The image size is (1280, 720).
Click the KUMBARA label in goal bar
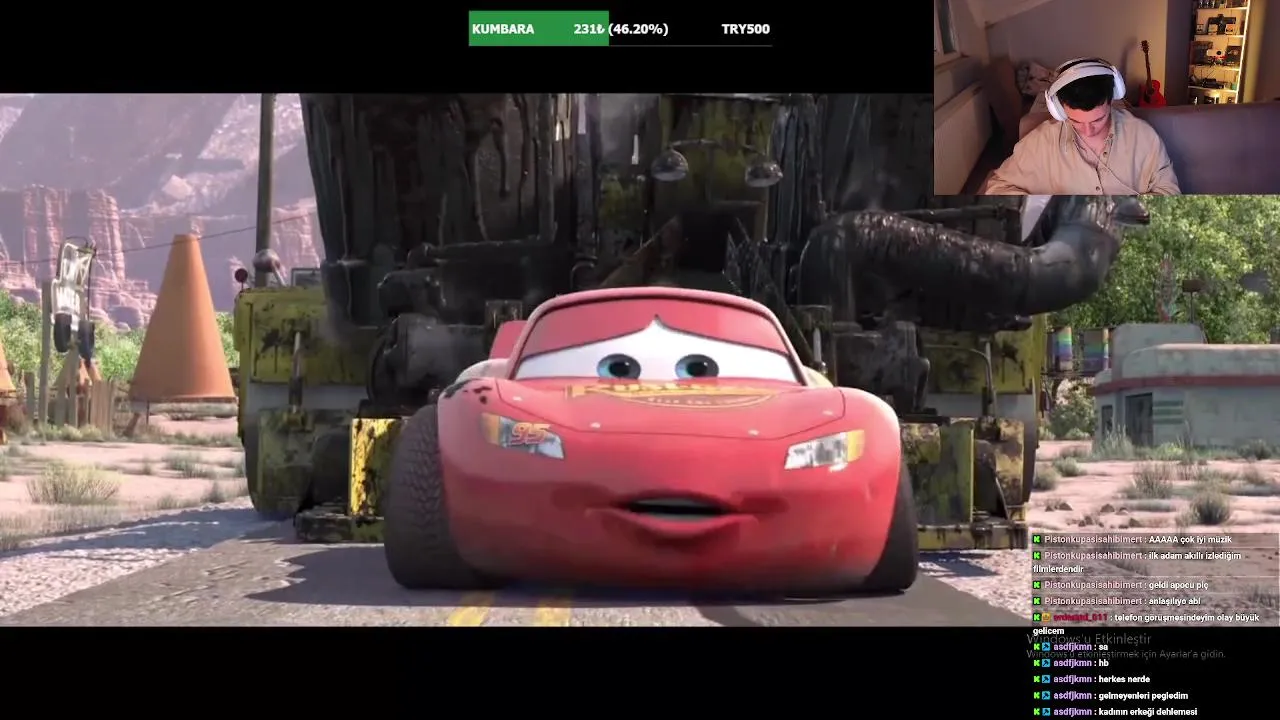tap(503, 29)
